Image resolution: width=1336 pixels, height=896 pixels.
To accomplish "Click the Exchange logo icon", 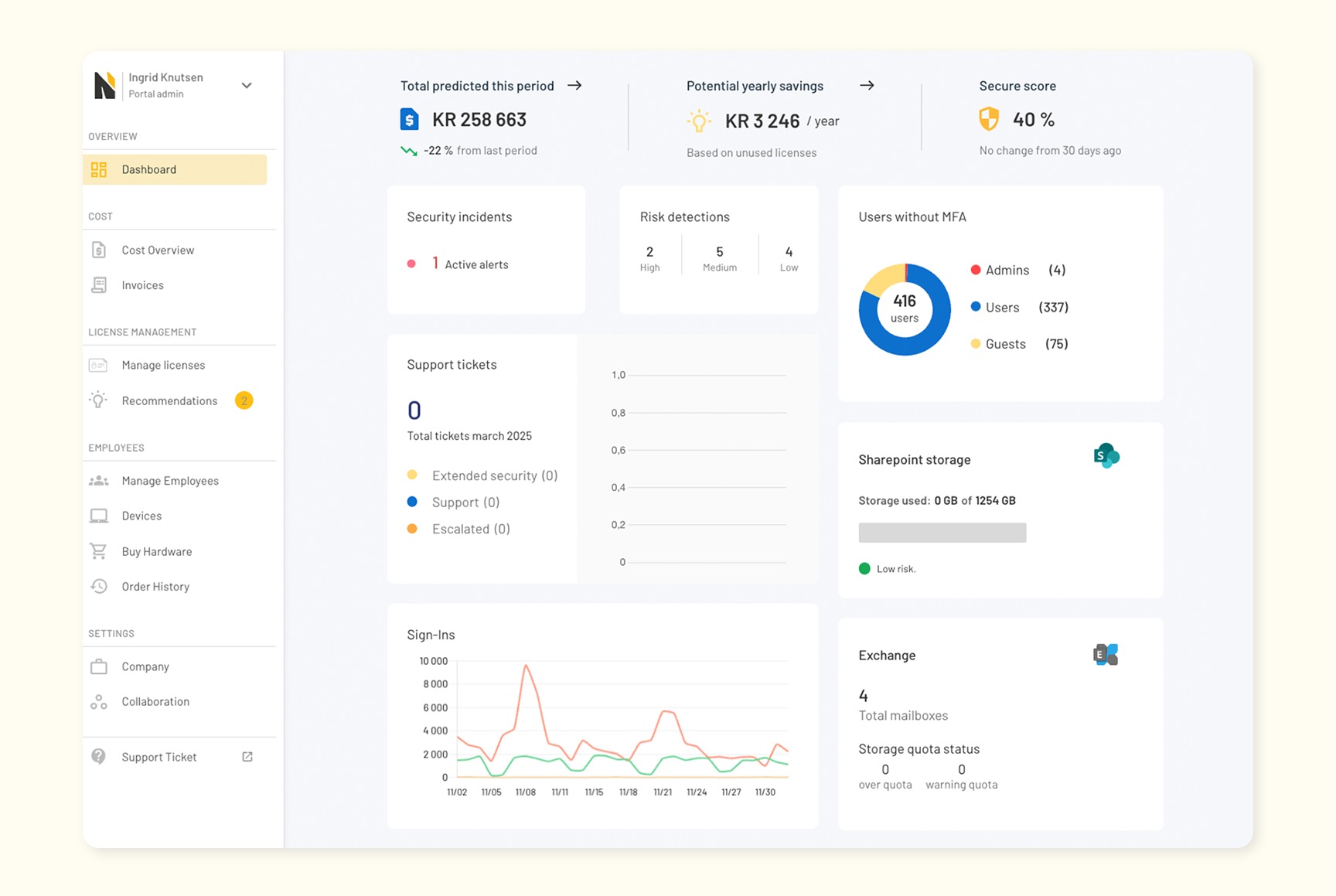I will pos(1106,655).
